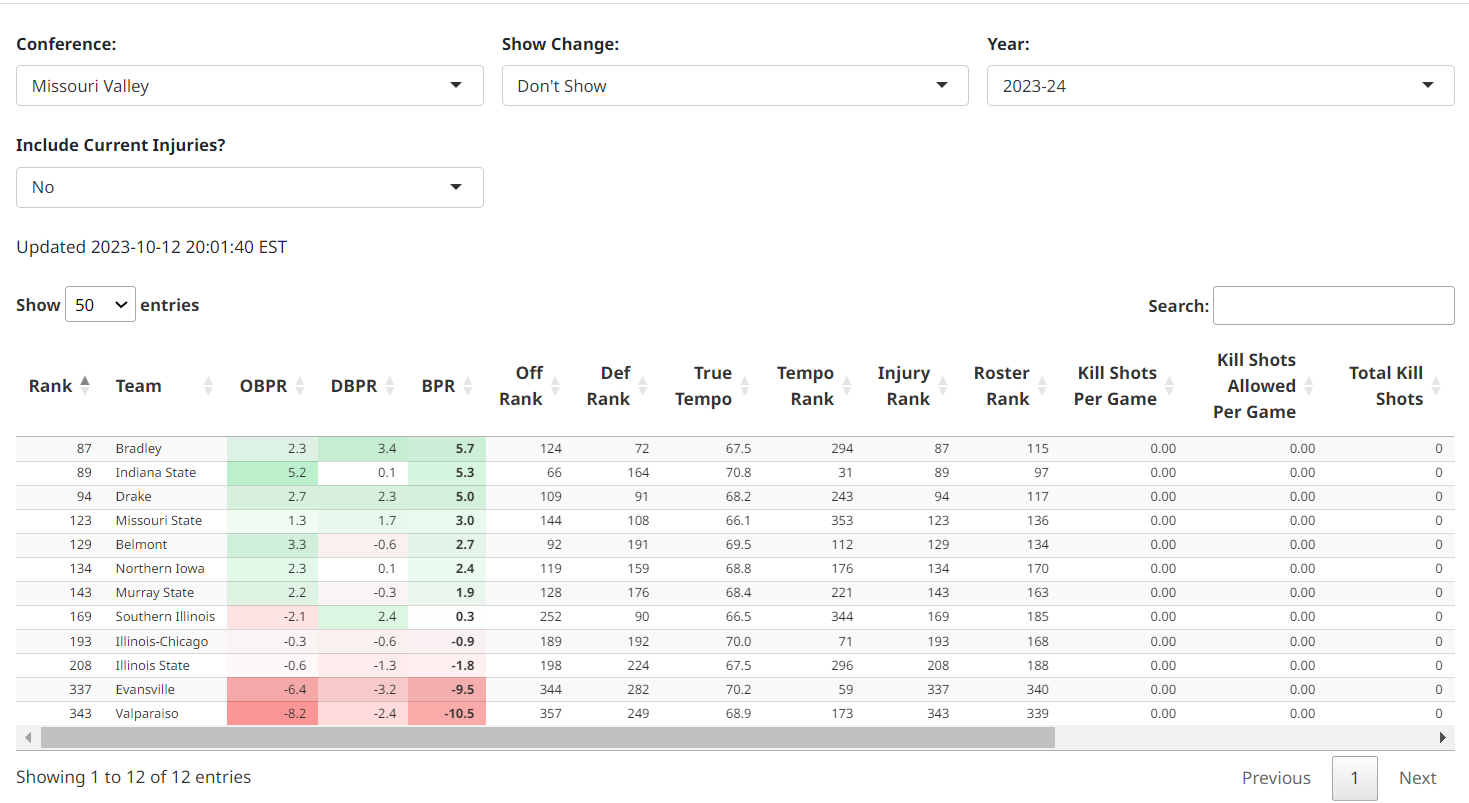Click the OBPR column header label
This screenshot has width=1469, height=803.
point(263,386)
